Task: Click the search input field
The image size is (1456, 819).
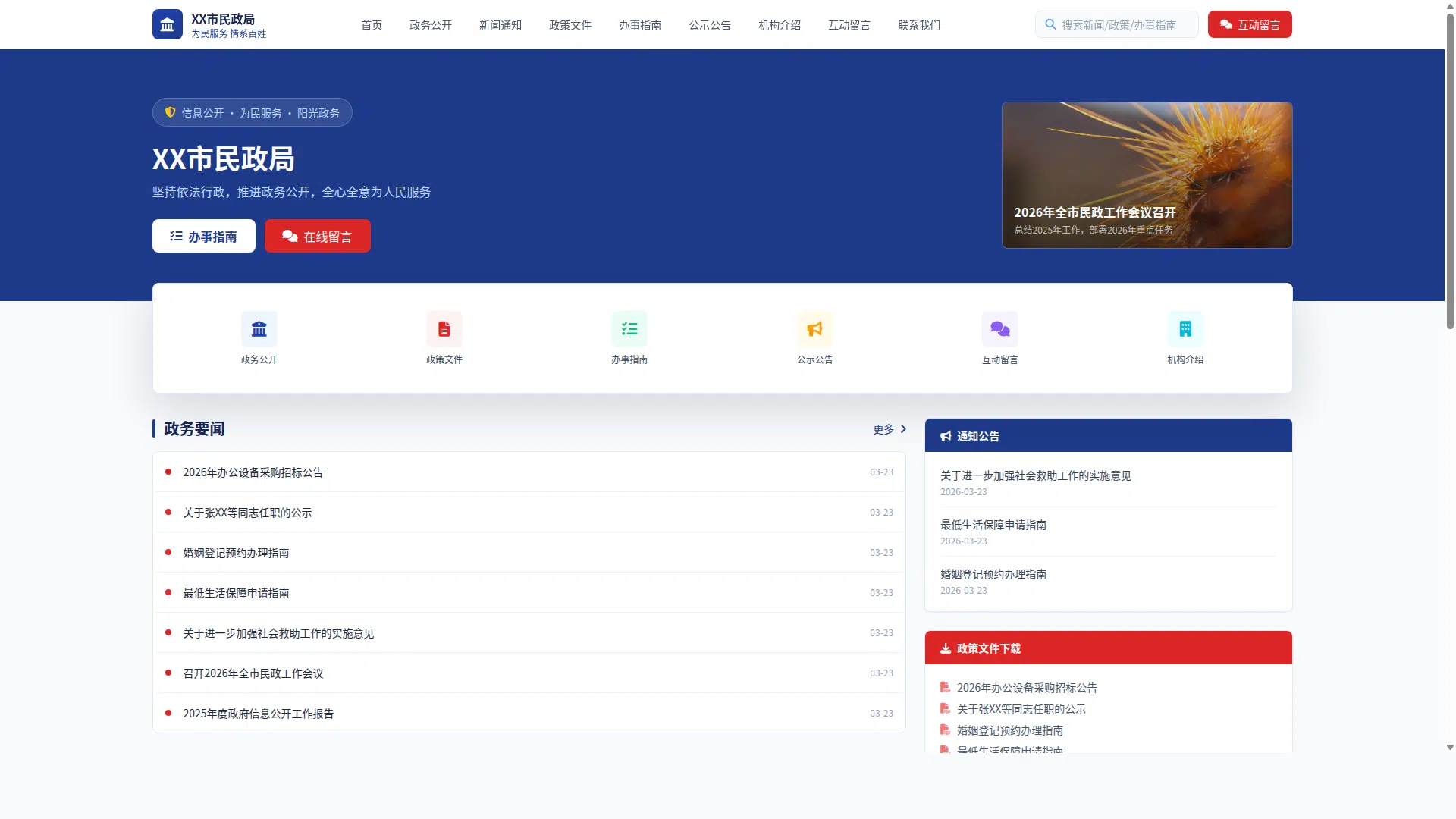Action: tap(1122, 24)
